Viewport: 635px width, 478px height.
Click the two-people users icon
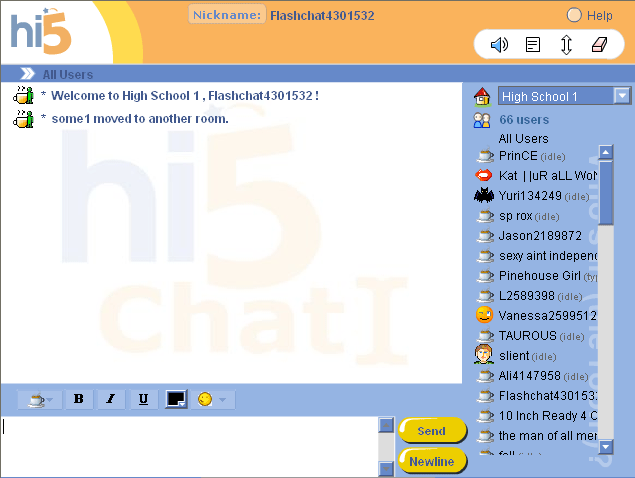coord(482,120)
